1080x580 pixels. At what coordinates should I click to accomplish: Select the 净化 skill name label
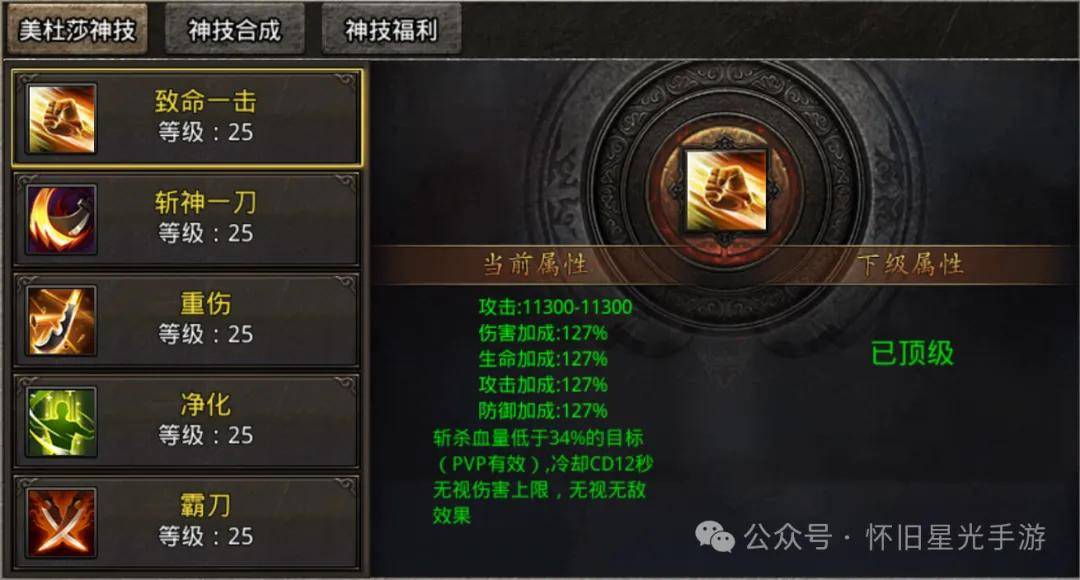(x=205, y=404)
